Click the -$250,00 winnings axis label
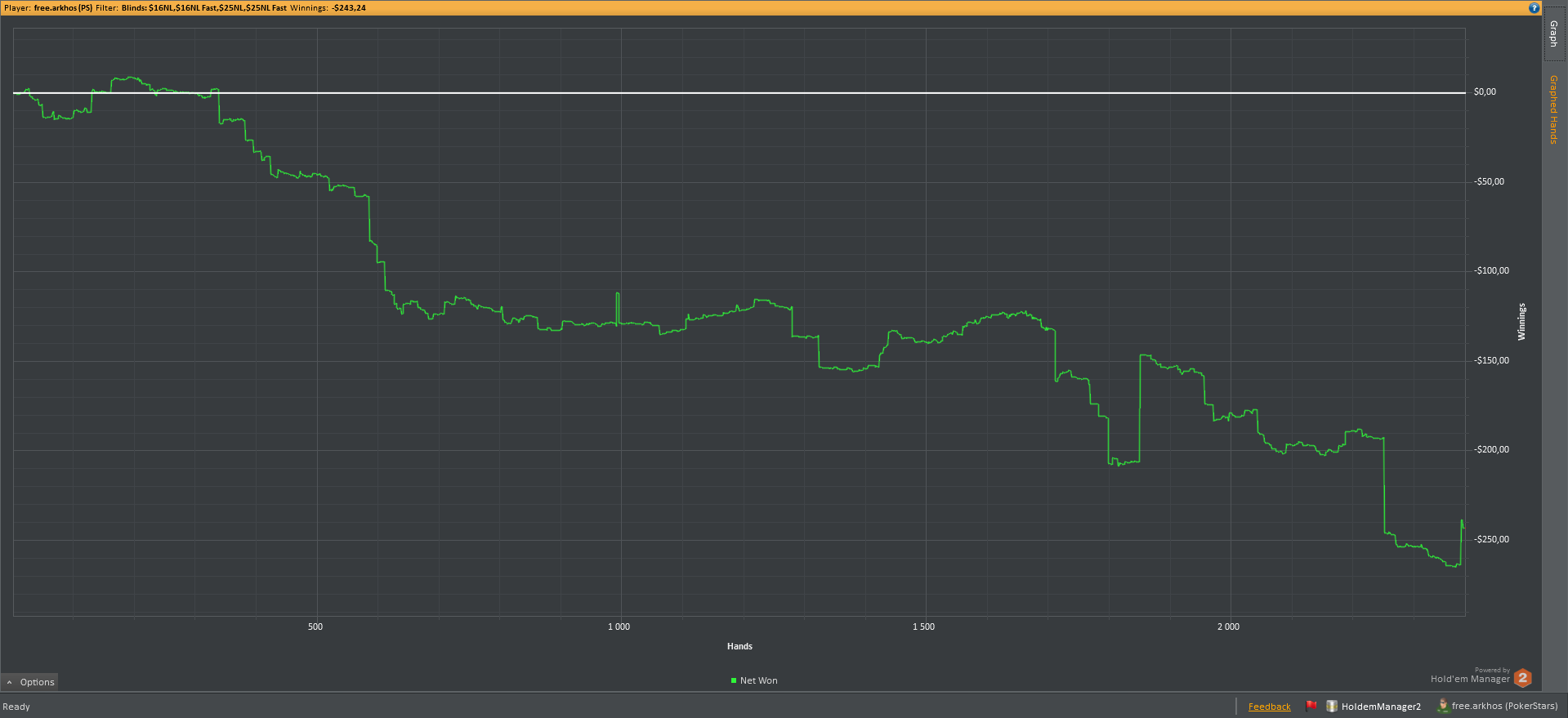Screen dimensions: 1568x718 pyautogui.click(x=1491, y=539)
